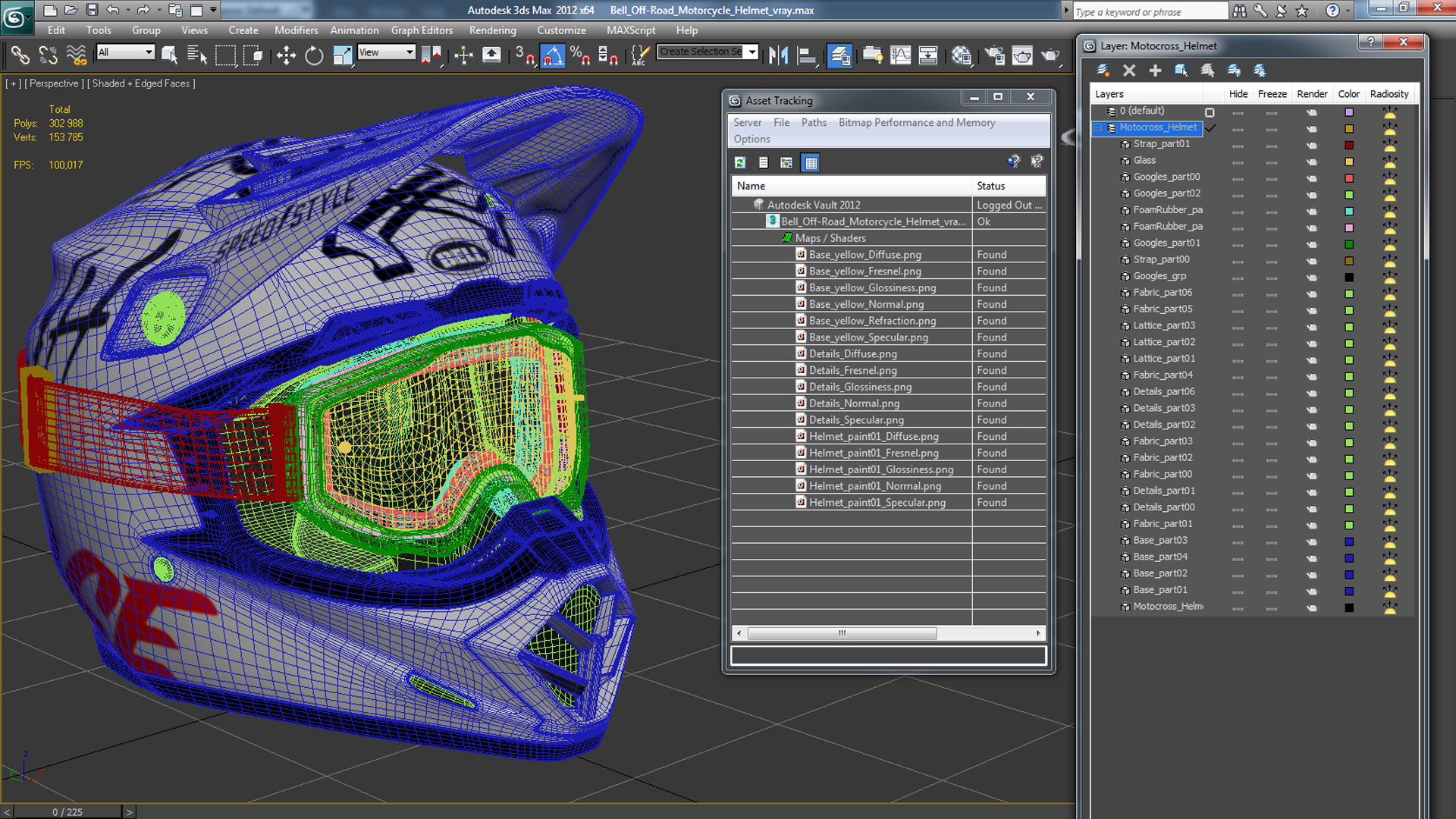Sort by Layers column header

point(1146,94)
